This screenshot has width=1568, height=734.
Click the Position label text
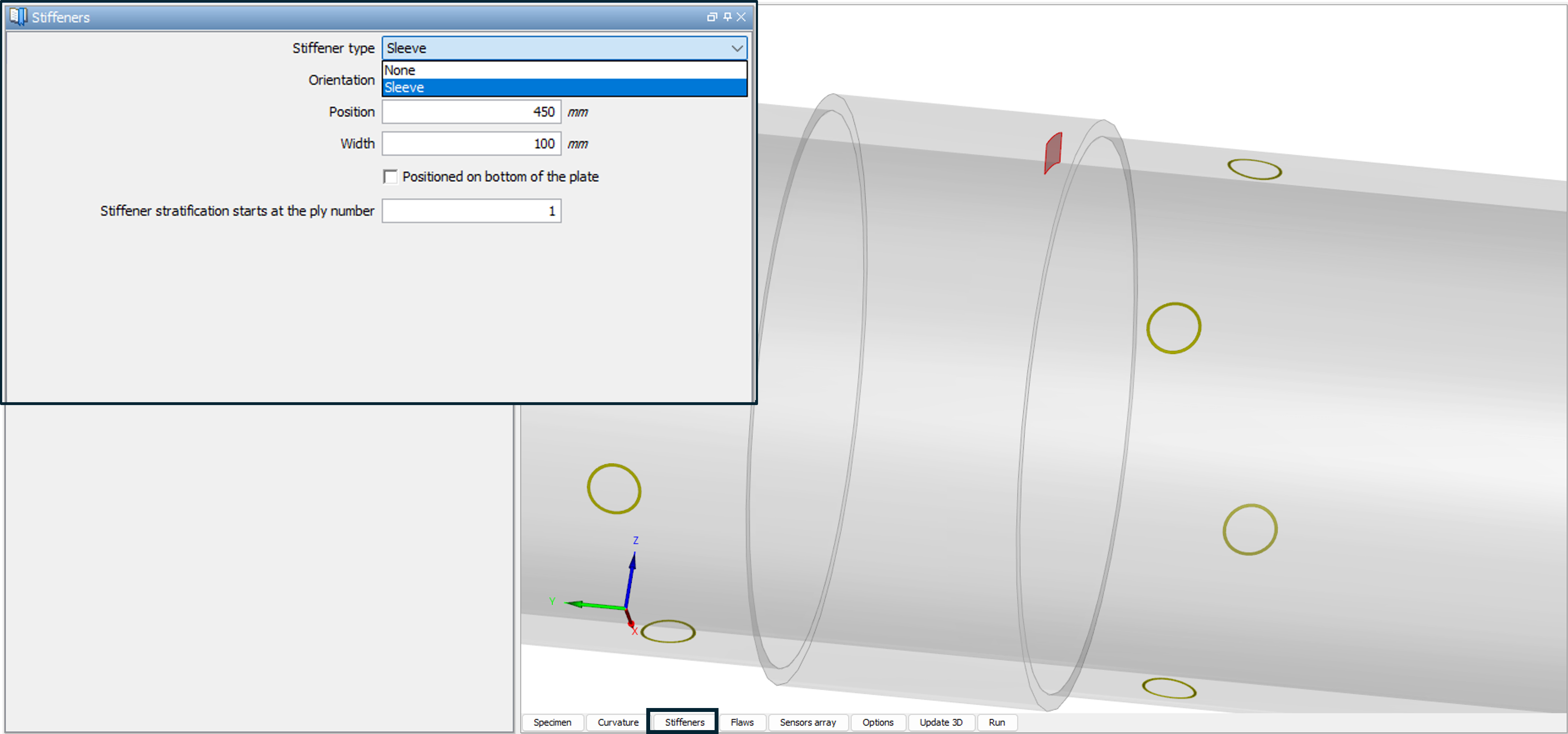(351, 112)
